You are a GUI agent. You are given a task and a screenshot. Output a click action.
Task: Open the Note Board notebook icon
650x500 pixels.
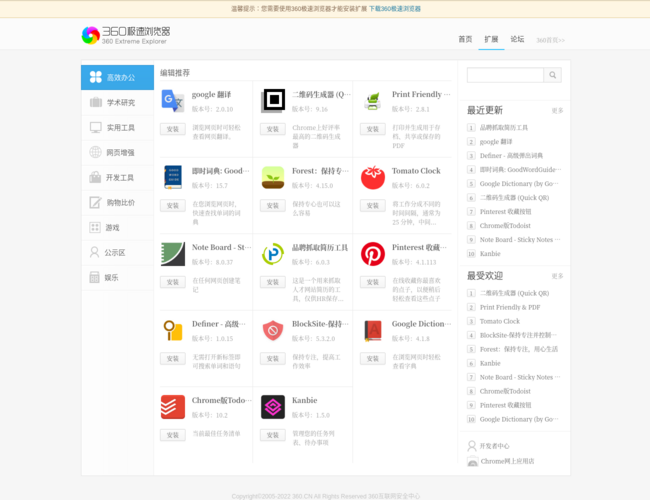[172, 254]
